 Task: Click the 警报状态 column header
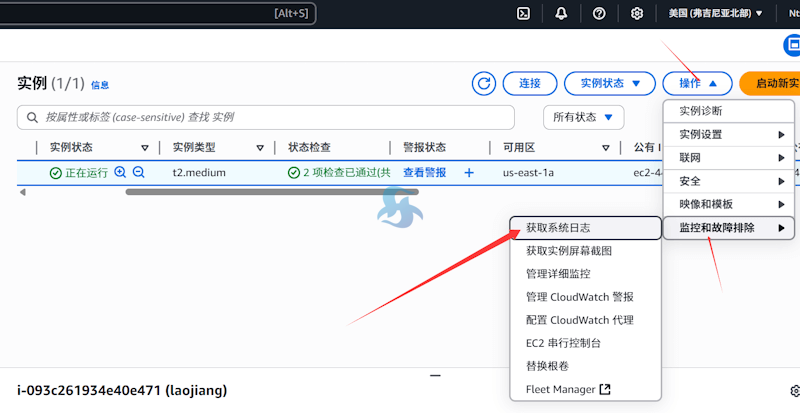(424, 148)
